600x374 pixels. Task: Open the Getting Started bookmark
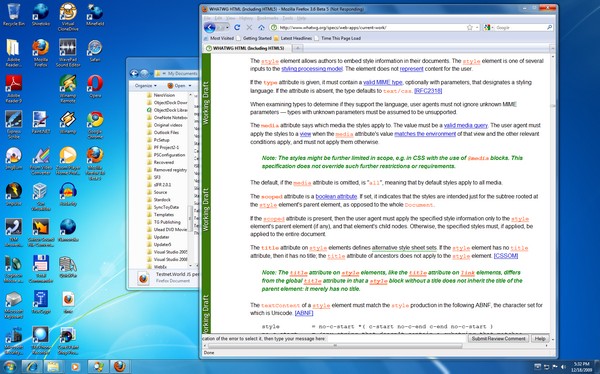pyautogui.click(x=254, y=38)
